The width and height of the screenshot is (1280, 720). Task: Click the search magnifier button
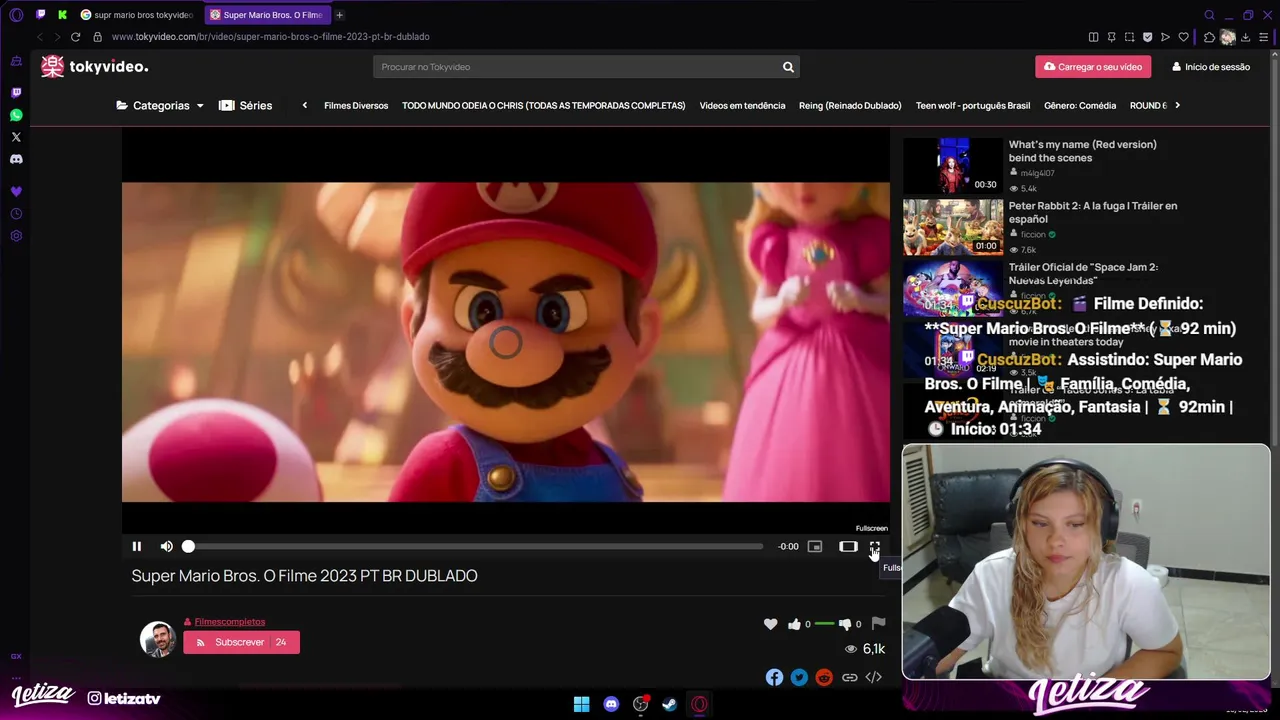pyautogui.click(x=788, y=67)
